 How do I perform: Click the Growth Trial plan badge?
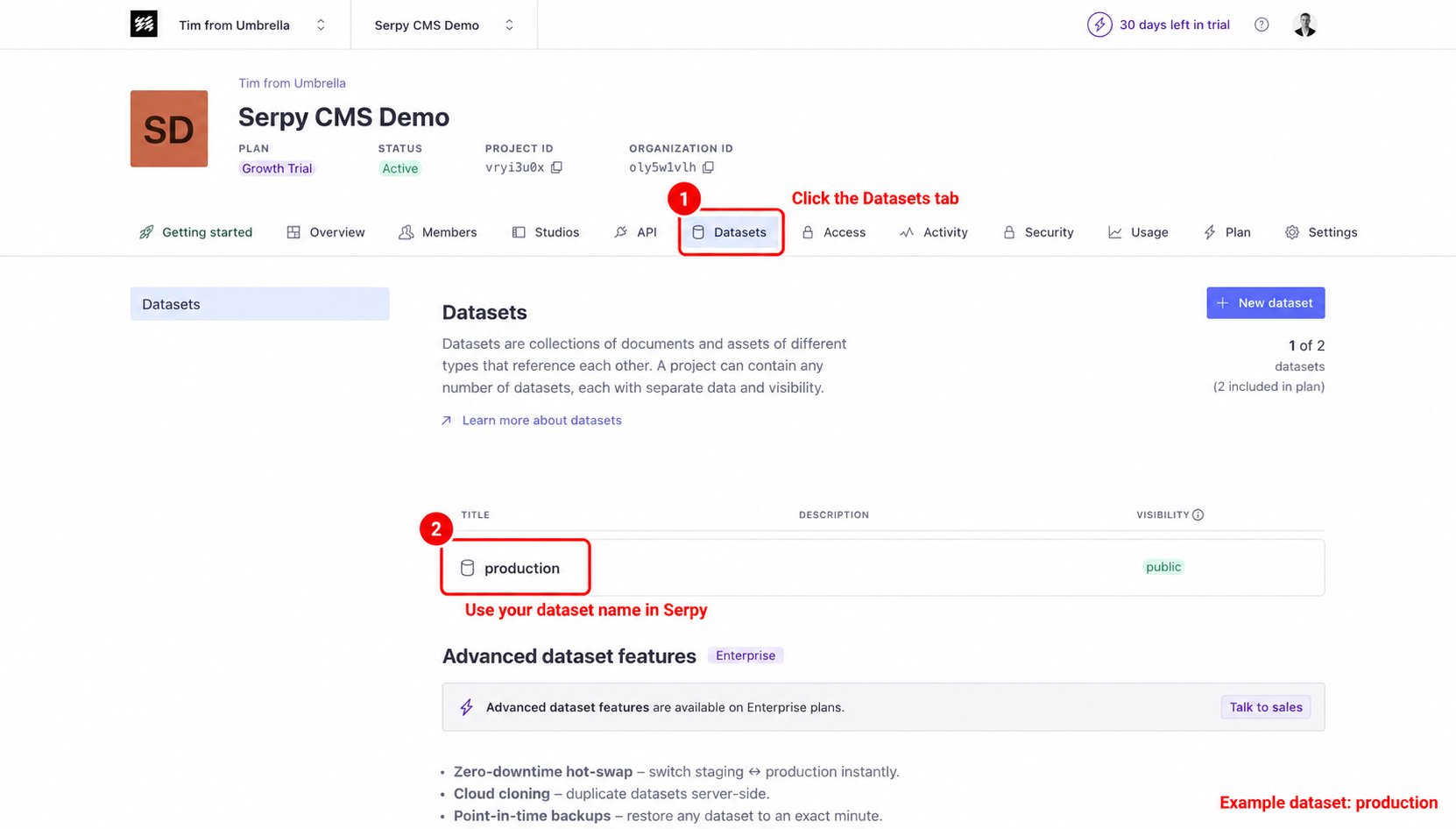277,168
